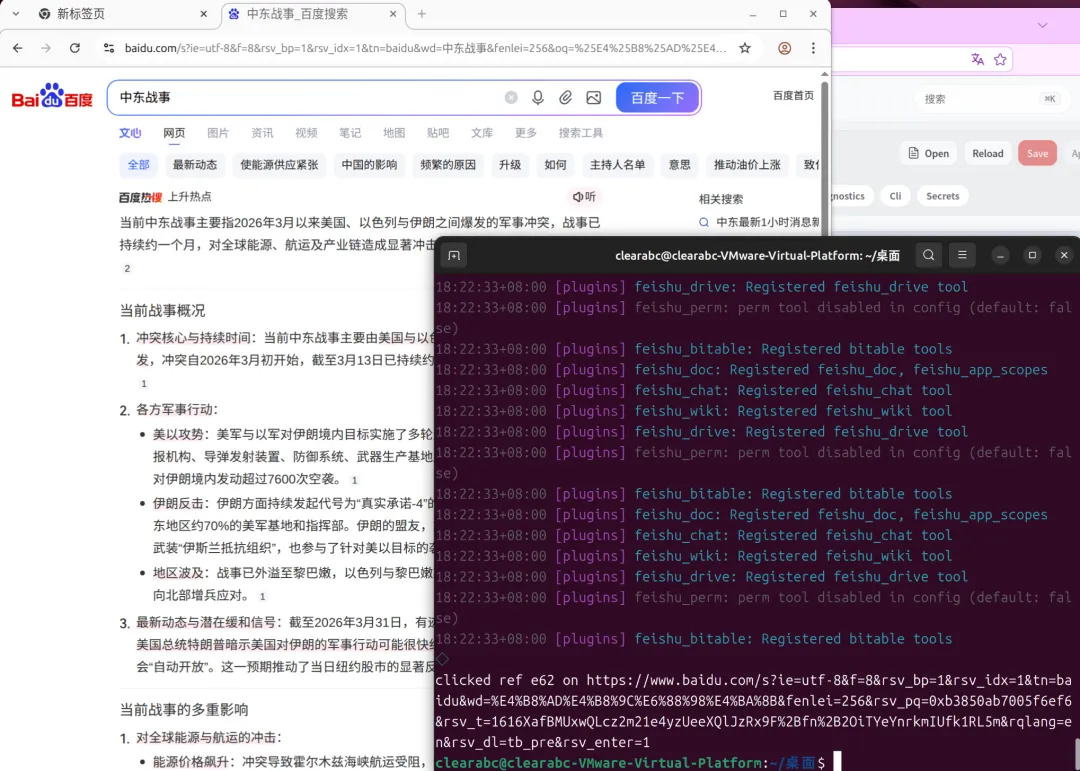Click the 当前战事的多重影响 heading
This screenshot has width=1080, height=771.
[x=184, y=710]
